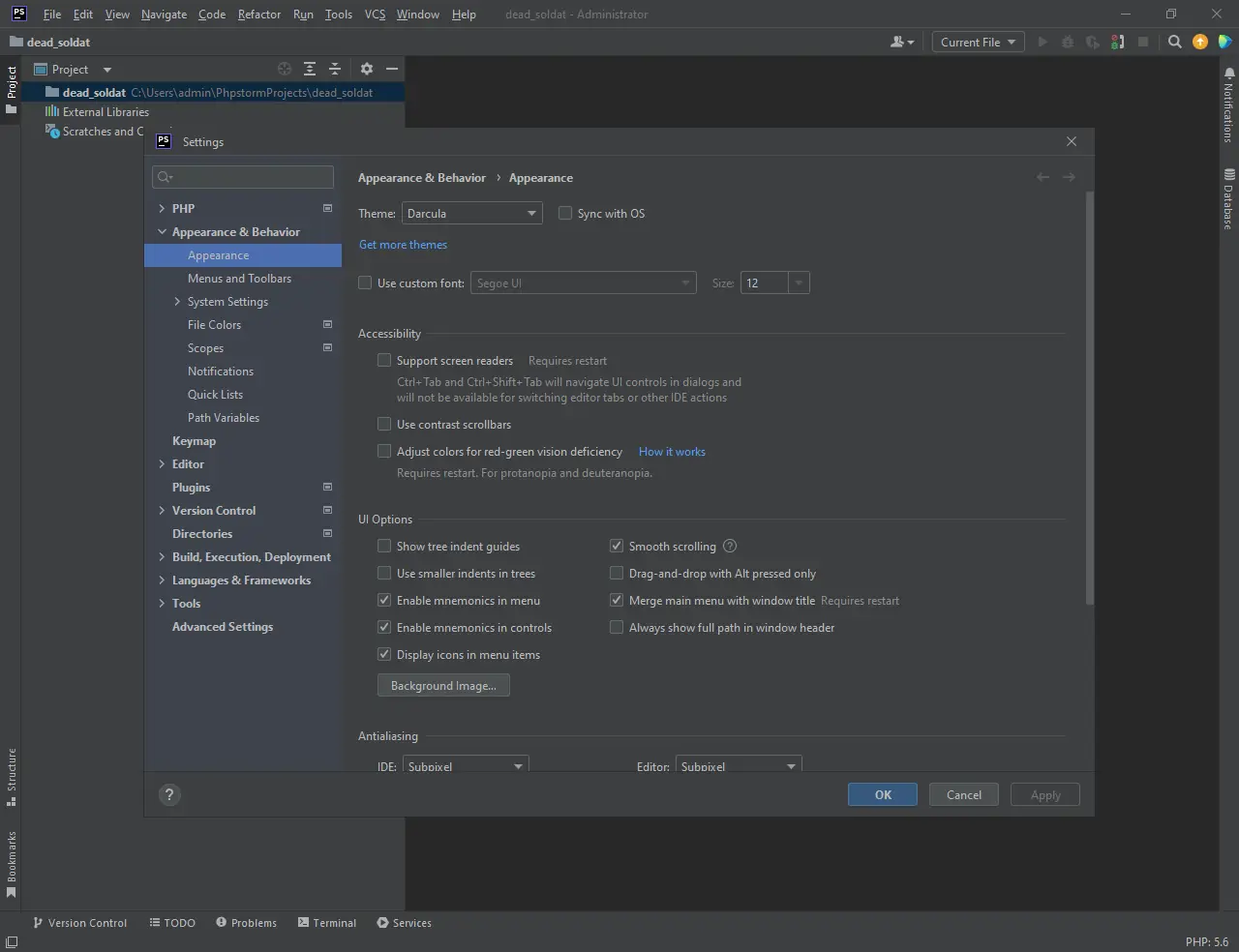
Task: Click the Search Everywhere magnifier icon
Action: click(x=1174, y=42)
